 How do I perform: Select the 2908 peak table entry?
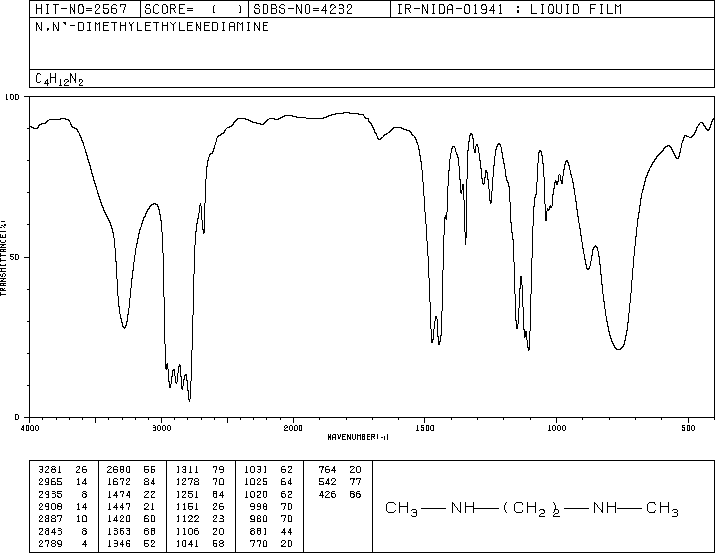coord(50,506)
